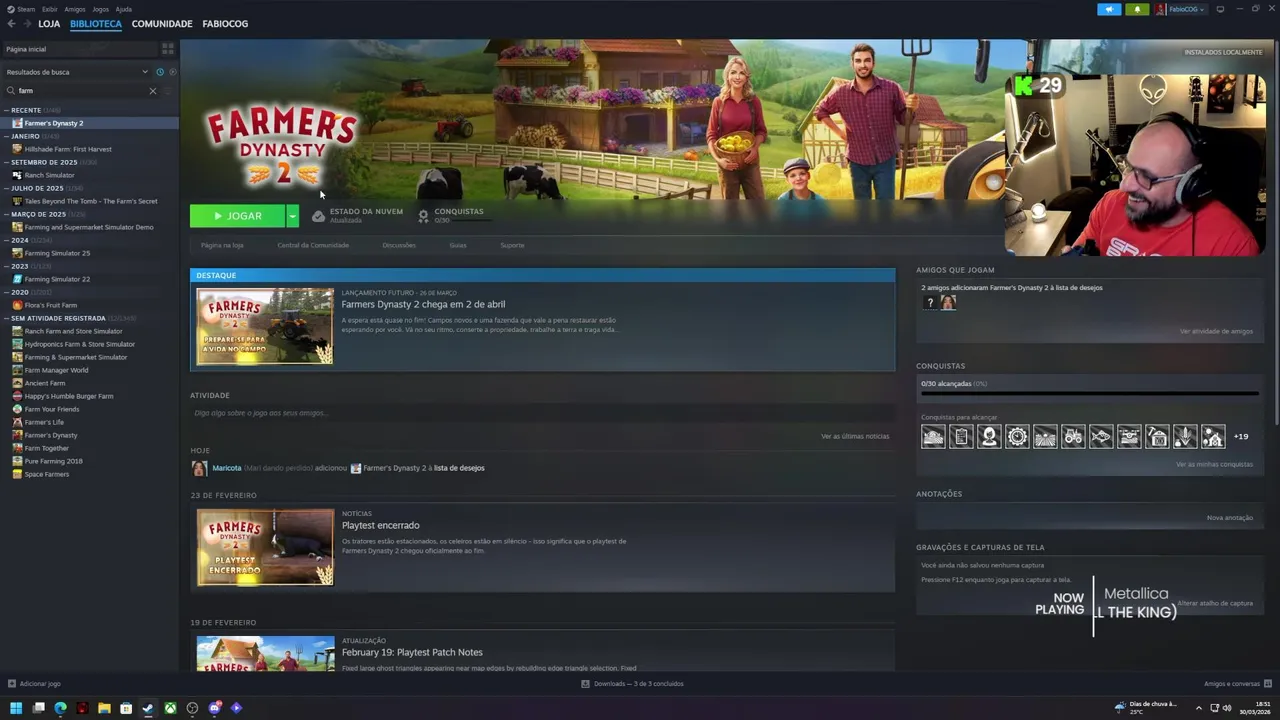Click 'Adicionar jogo' plus icon
This screenshot has height=720, width=1280.
[12, 684]
